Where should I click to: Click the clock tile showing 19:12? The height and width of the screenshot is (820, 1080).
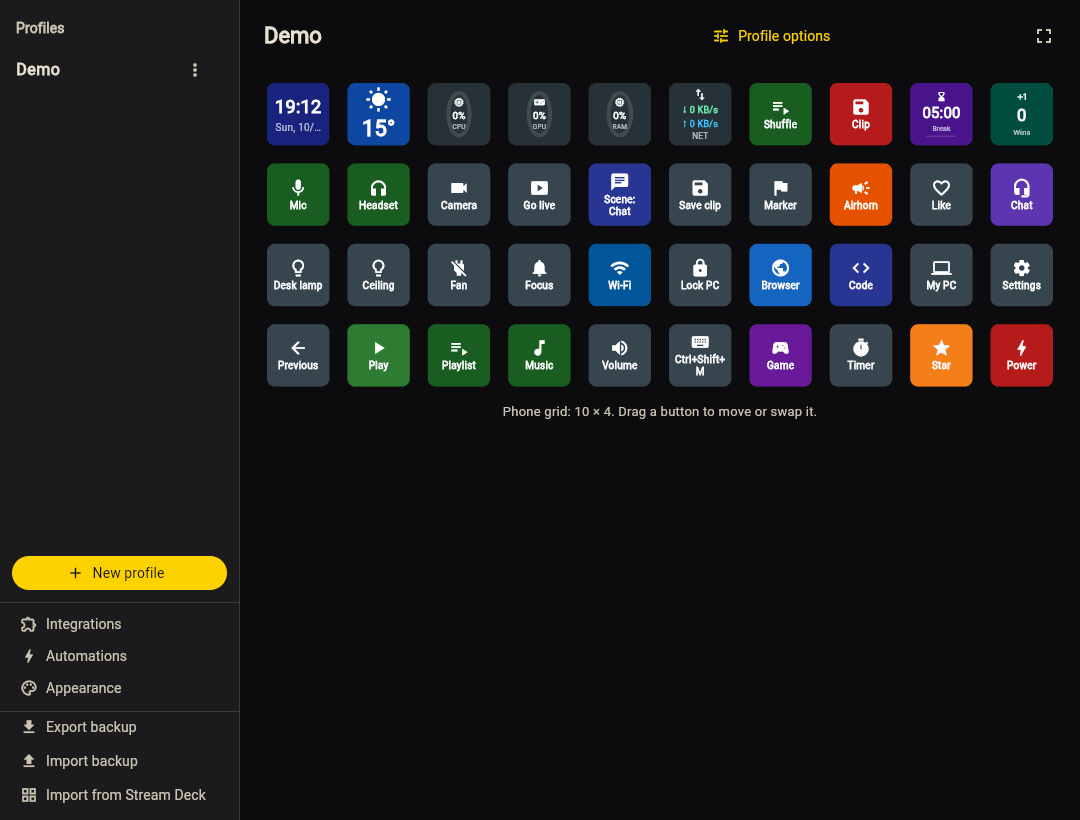pyautogui.click(x=298, y=114)
